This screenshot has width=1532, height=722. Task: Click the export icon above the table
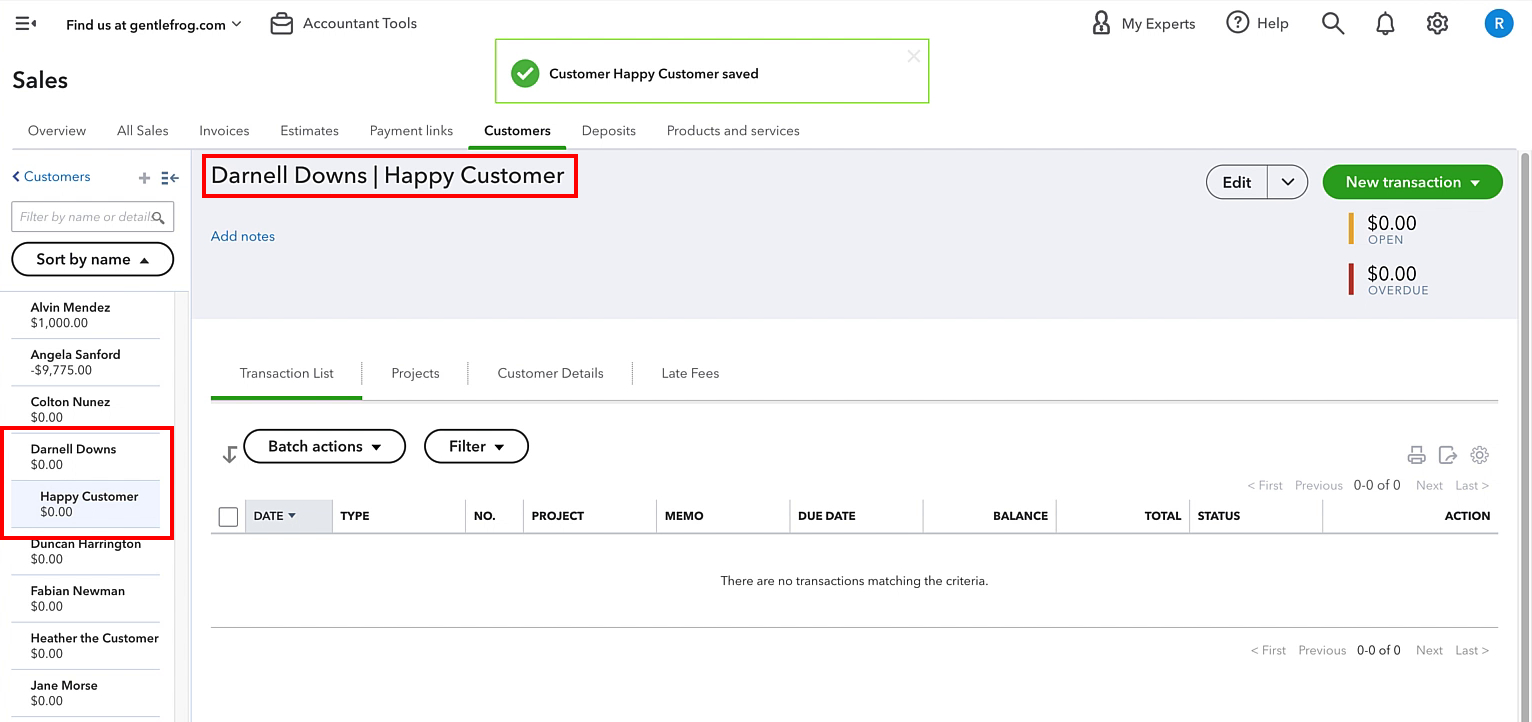(x=1447, y=455)
